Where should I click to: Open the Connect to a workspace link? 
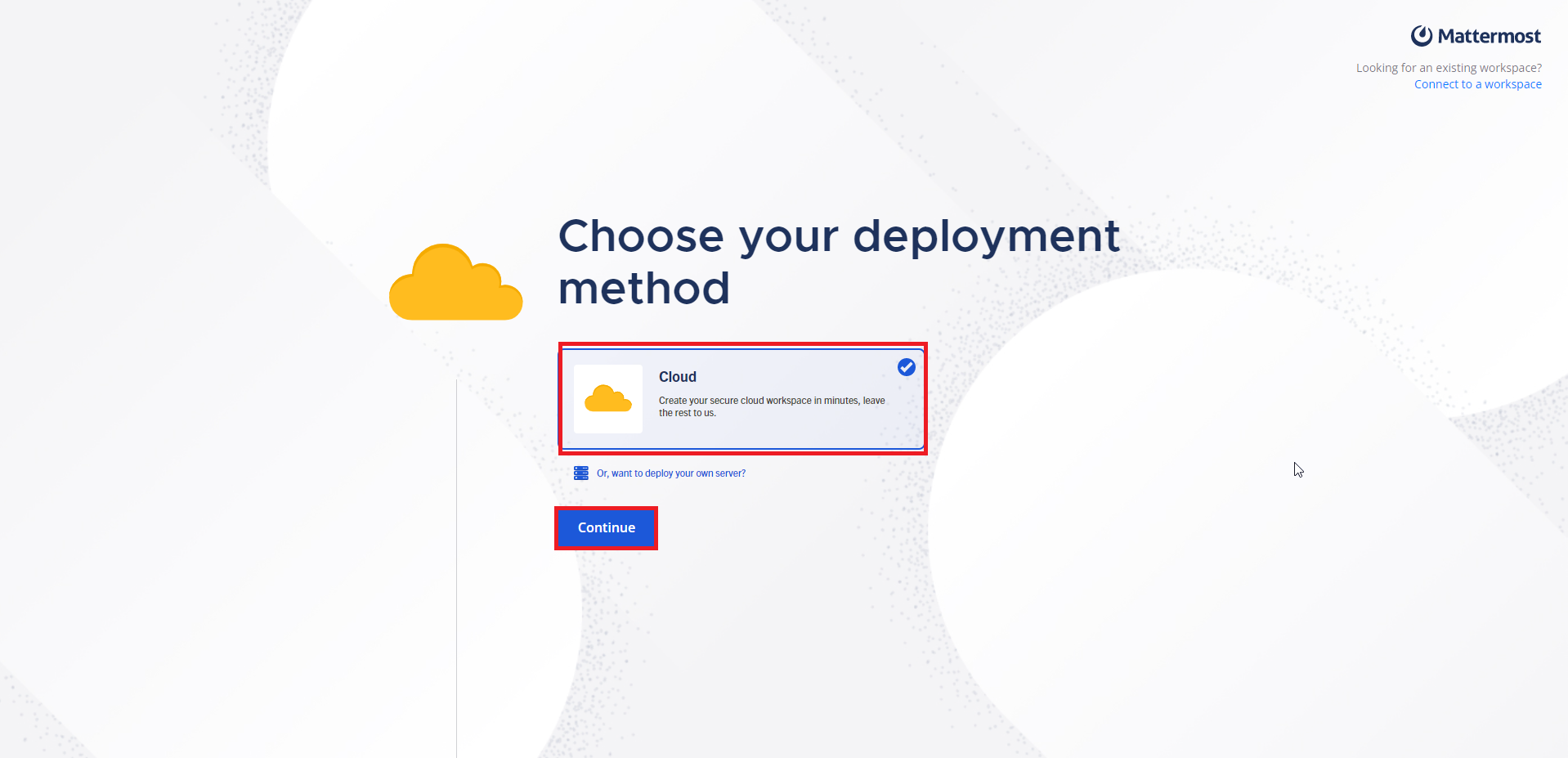[x=1478, y=84]
